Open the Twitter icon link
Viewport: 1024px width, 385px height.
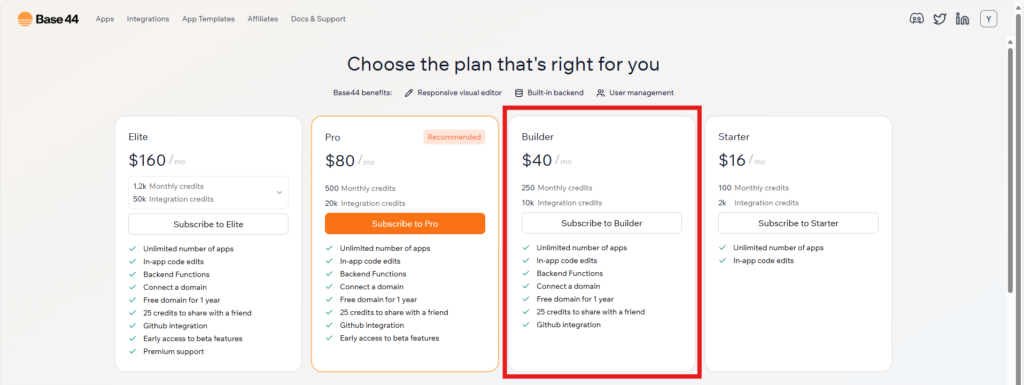coord(939,19)
